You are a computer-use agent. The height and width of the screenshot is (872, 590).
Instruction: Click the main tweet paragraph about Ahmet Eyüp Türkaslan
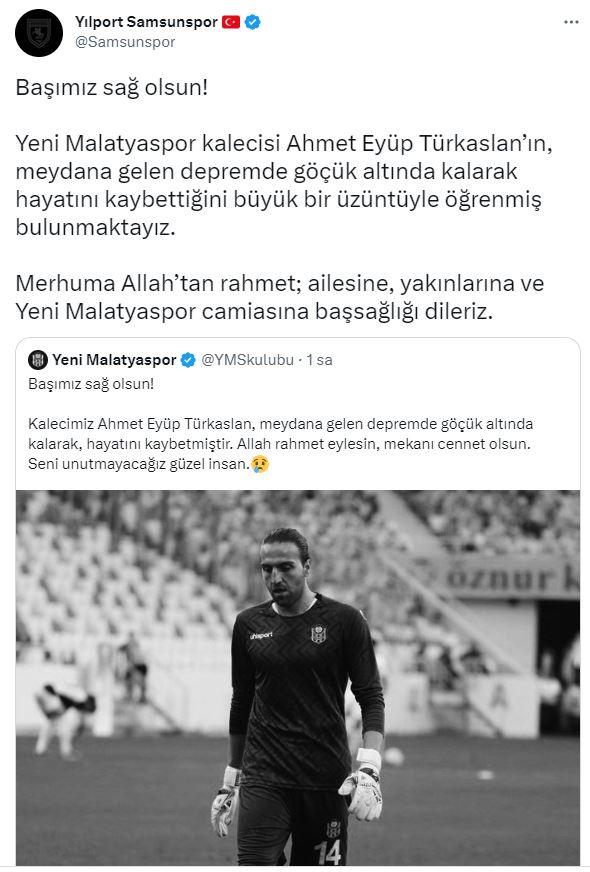[284, 185]
